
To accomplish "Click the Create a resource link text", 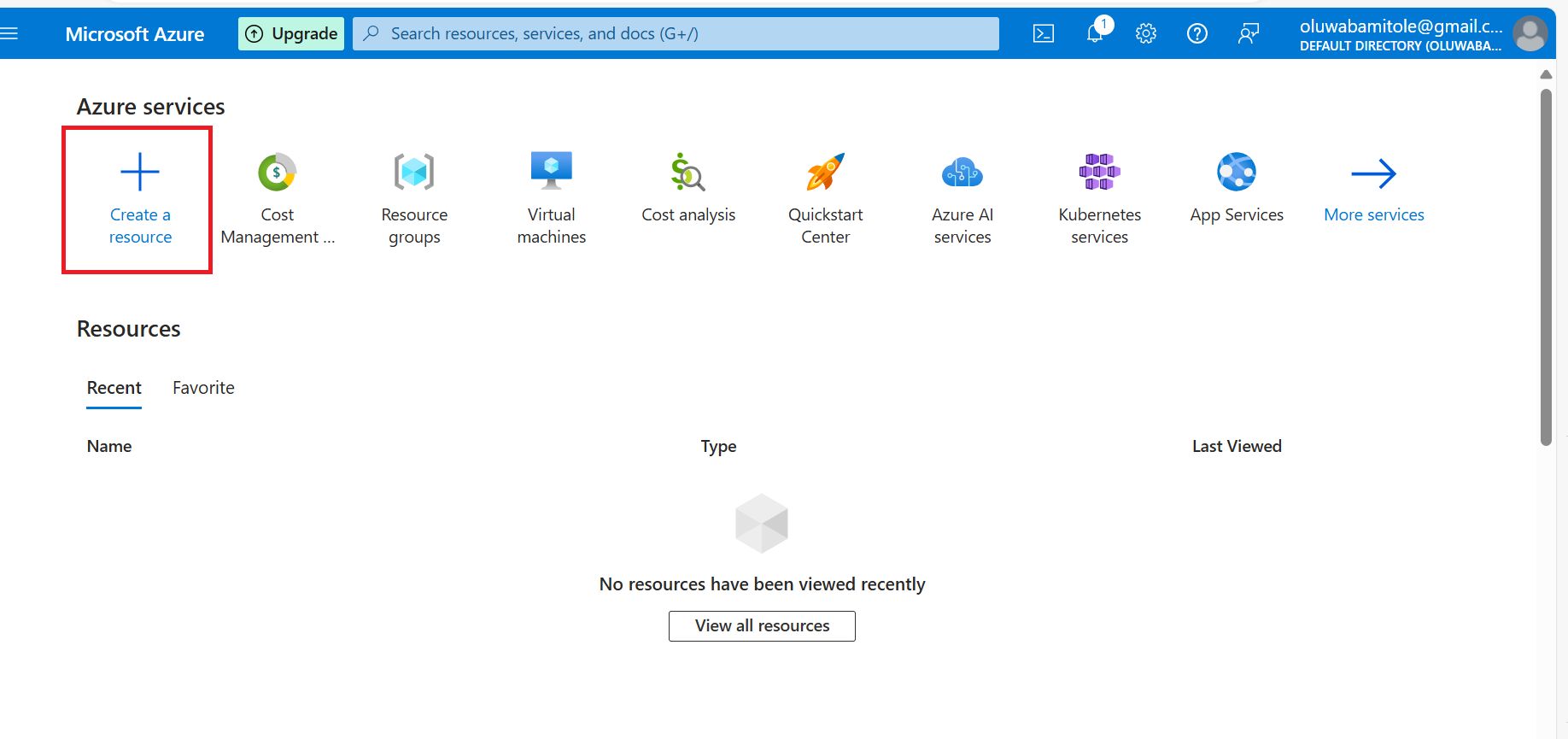I will coord(140,226).
